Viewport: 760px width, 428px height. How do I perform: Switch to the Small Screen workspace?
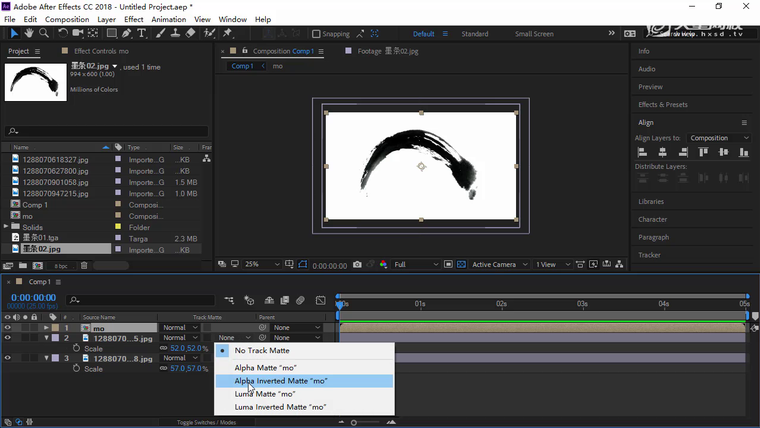pyautogui.click(x=534, y=34)
